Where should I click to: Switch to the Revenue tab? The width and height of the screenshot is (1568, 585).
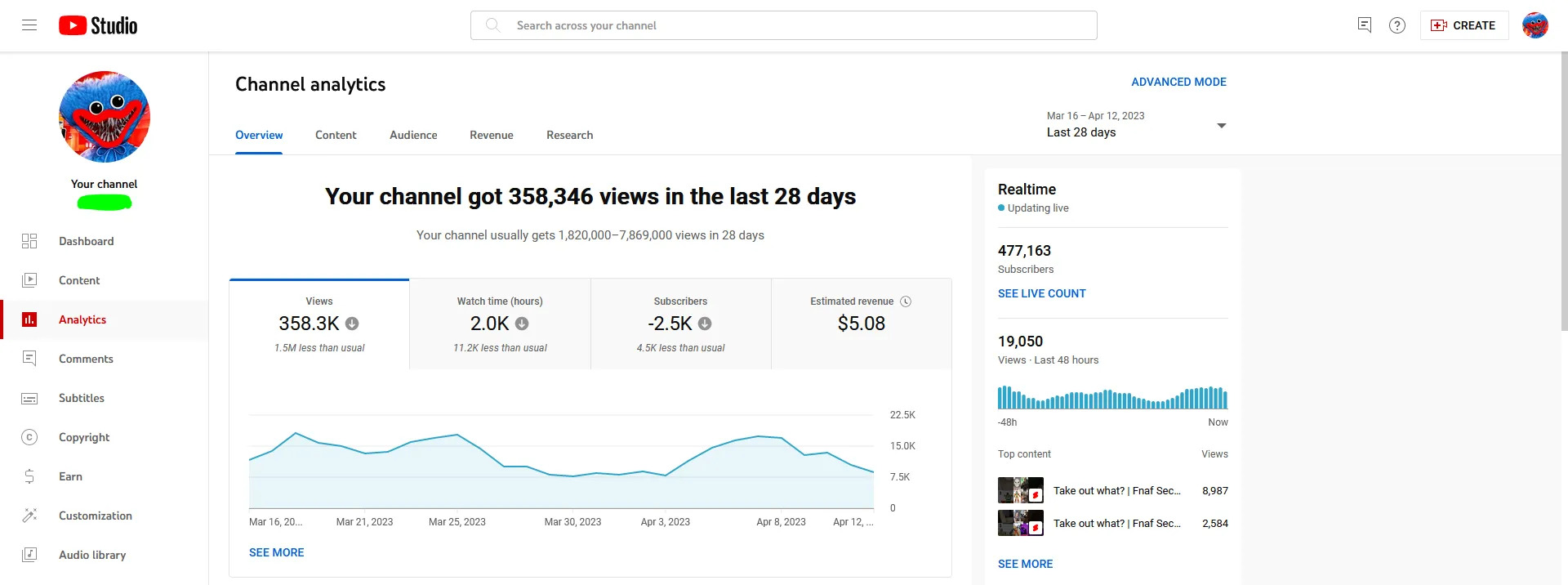491,135
